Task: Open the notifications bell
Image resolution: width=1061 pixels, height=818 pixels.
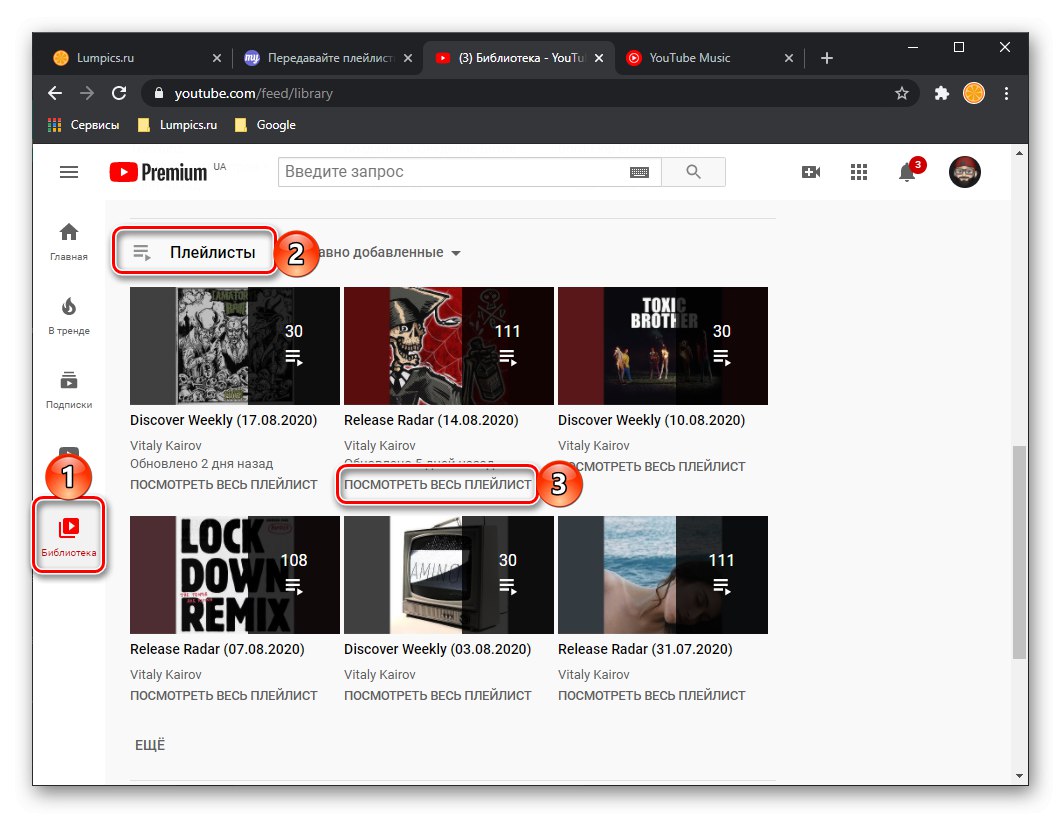Action: [x=907, y=172]
